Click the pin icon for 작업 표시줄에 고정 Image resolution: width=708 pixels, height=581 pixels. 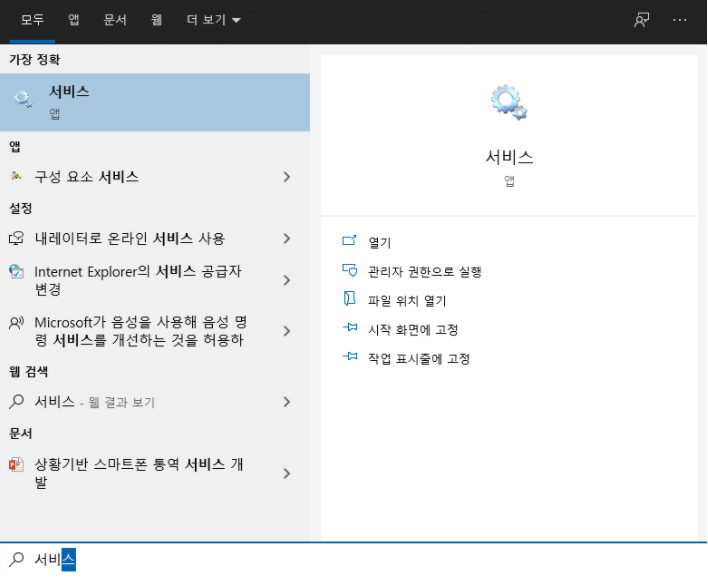[350, 356]
